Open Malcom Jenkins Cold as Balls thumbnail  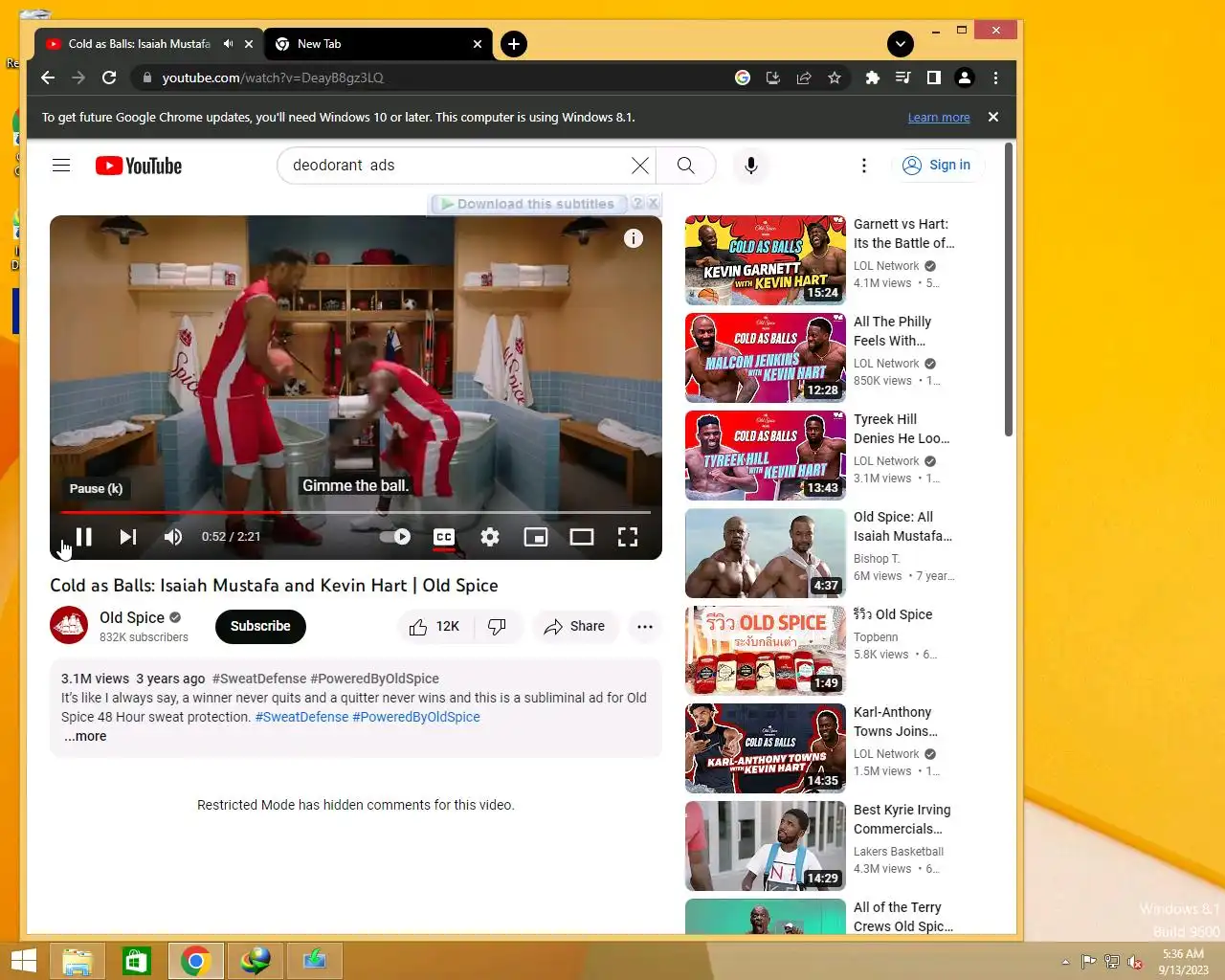pos(766,357)
